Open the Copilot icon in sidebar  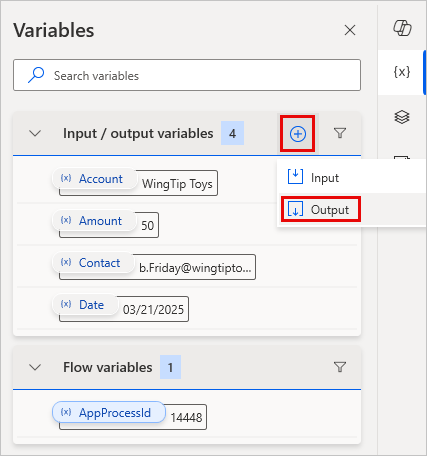click(x=402, y=28)
